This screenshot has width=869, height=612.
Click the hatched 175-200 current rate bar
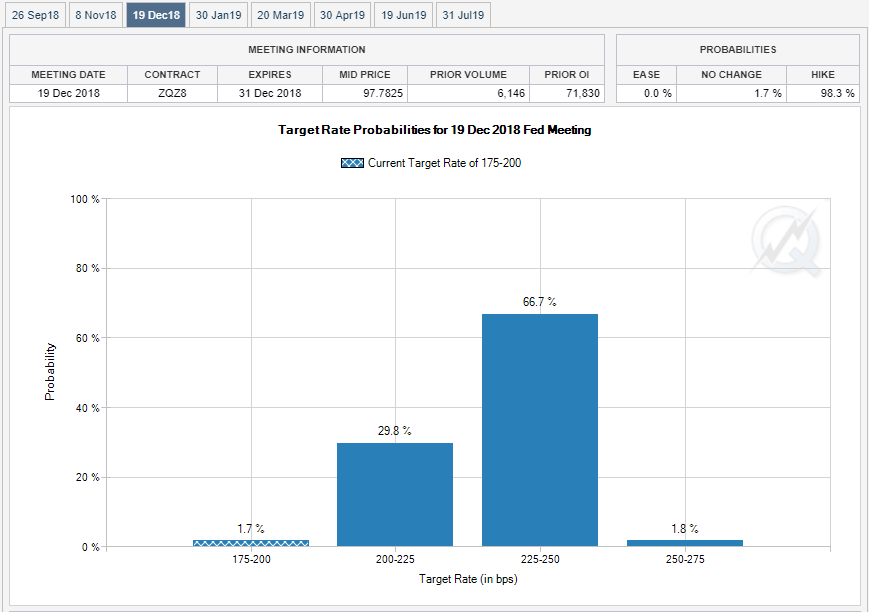251,543
